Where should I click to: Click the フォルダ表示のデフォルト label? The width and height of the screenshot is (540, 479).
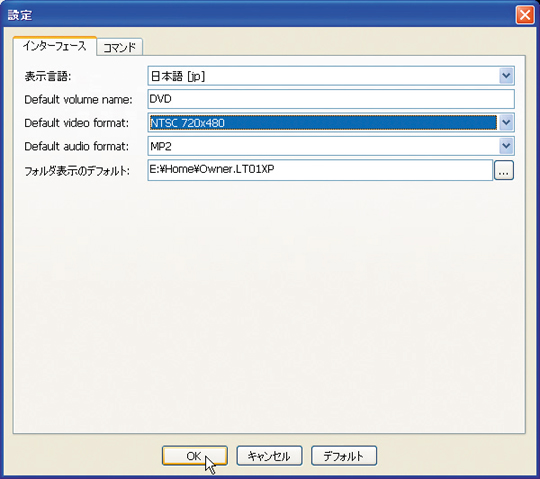coord(77,171)
